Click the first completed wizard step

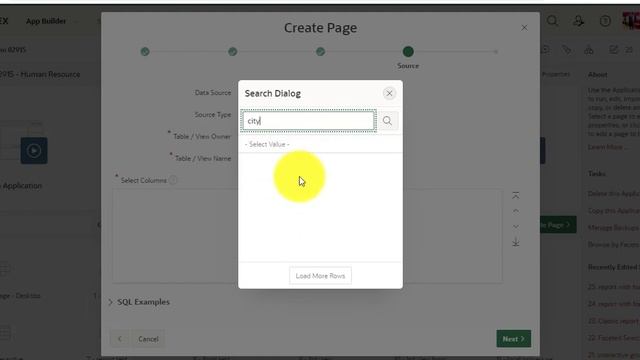[145, 52]
